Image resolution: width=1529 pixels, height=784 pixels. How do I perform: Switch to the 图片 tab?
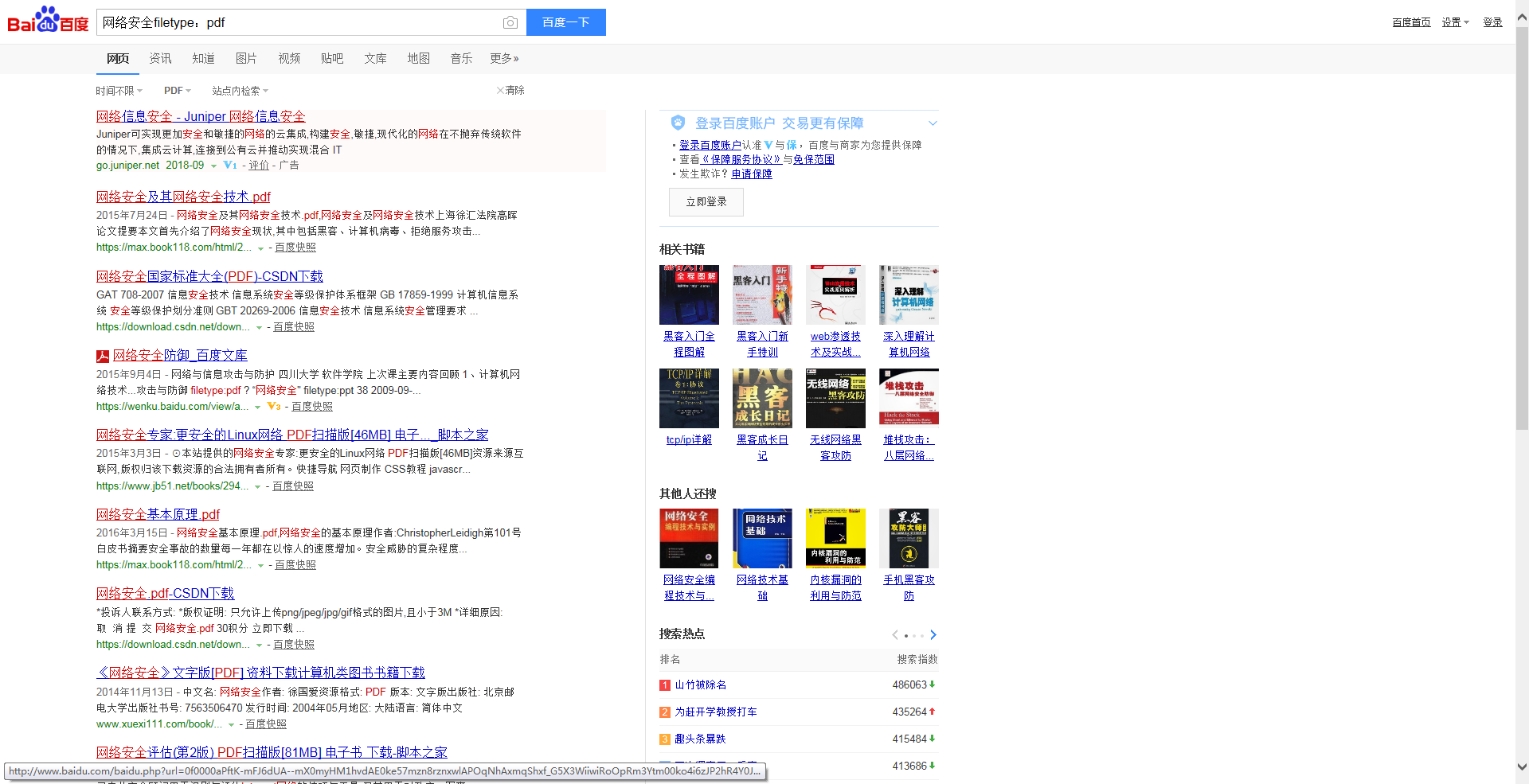pos(246,58)
